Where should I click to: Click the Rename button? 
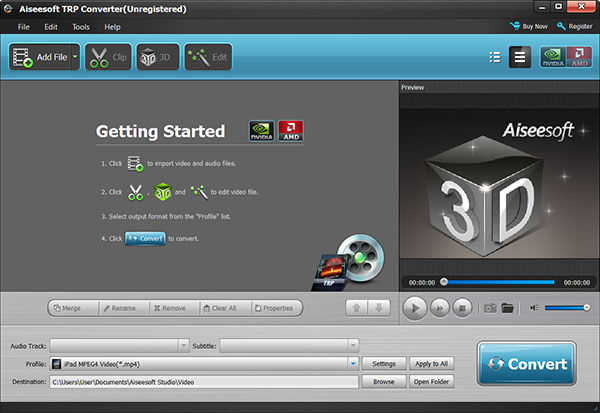click(x=124, y=308)
